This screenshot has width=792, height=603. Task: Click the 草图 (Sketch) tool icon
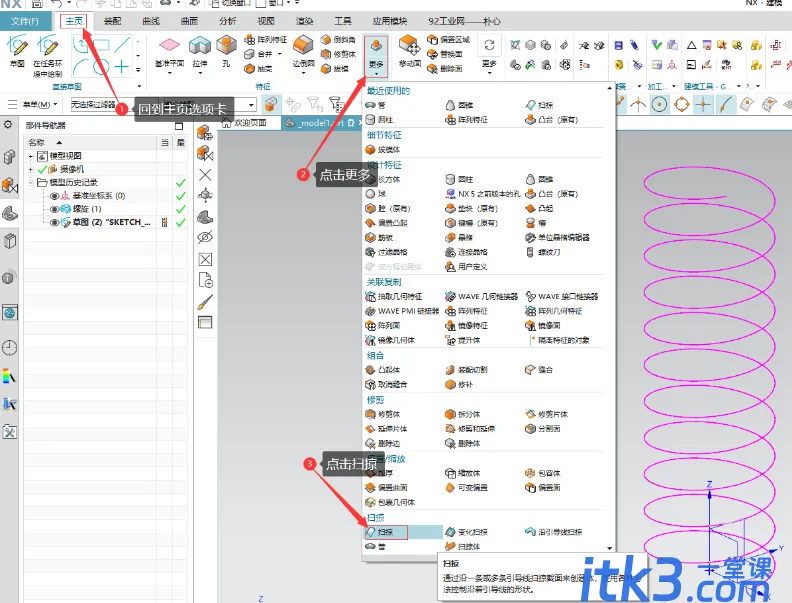pos(17,45)
